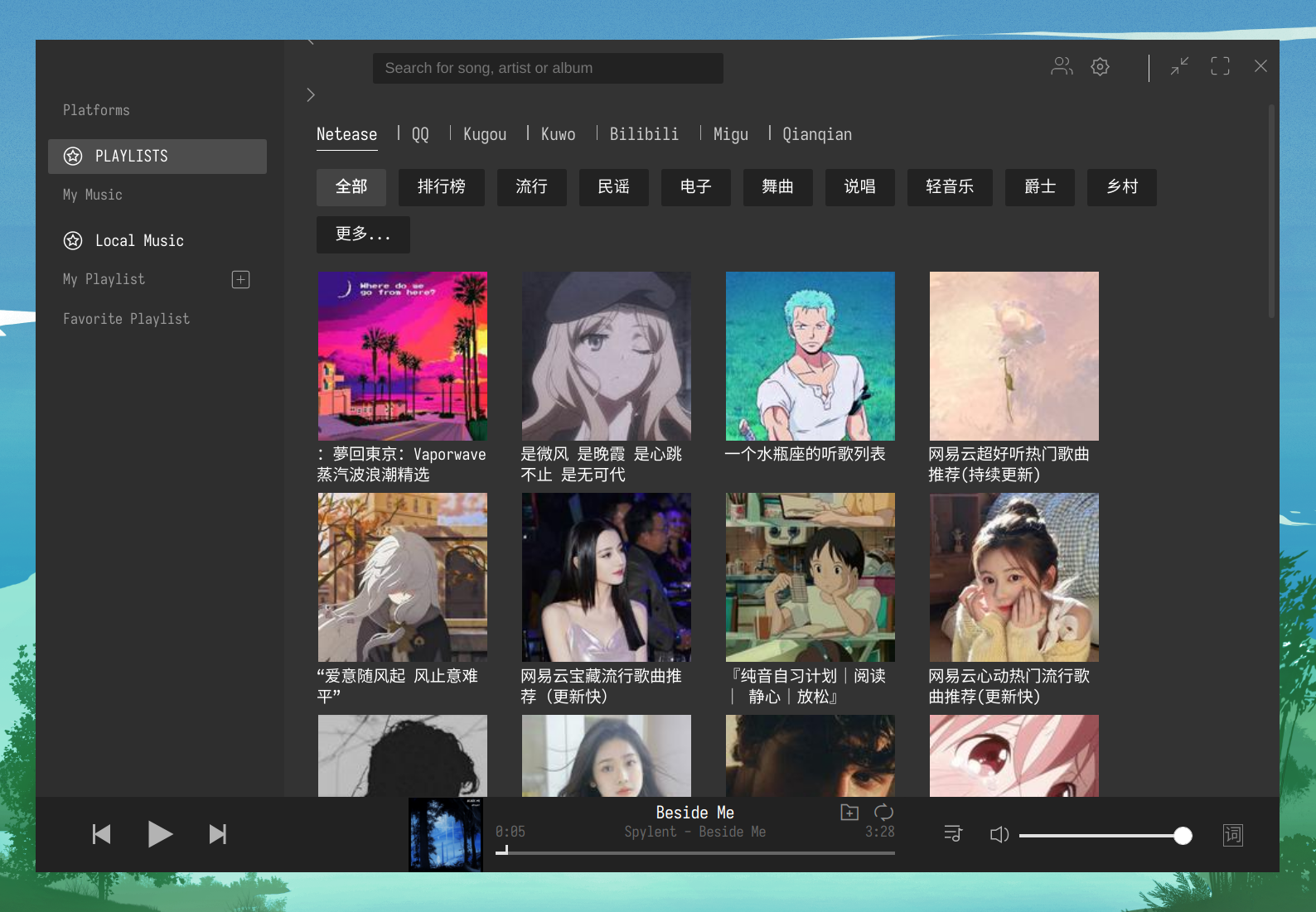
Task: Switch to the Bilibili tab
Action: point(644,134)
